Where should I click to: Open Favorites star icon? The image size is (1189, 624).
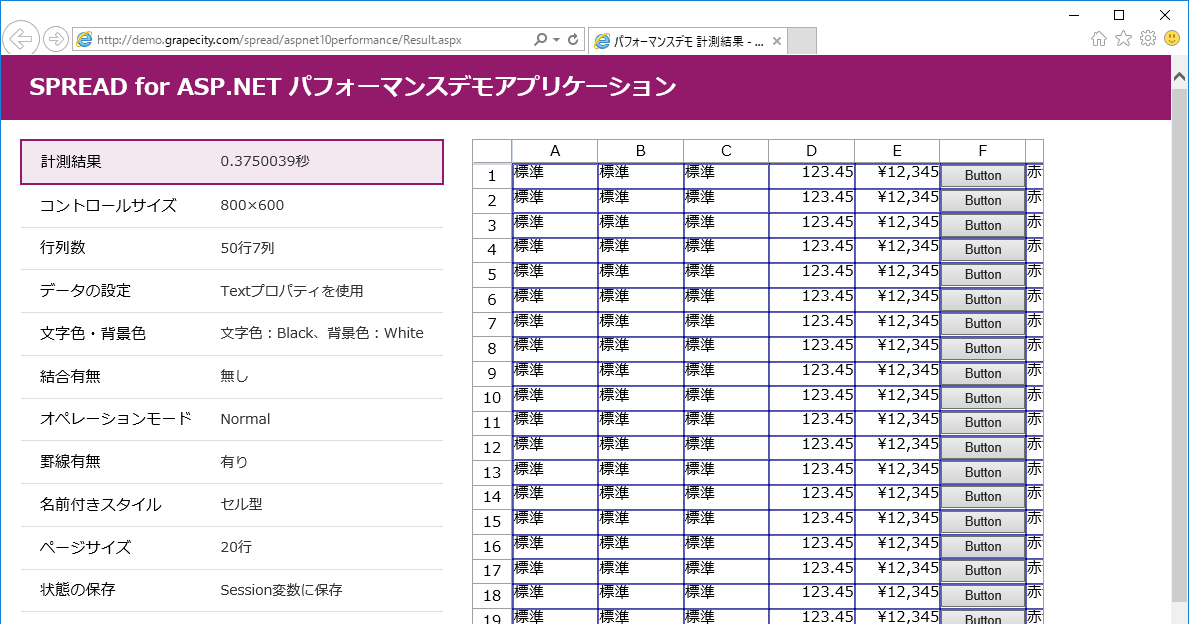(1123, 39)
